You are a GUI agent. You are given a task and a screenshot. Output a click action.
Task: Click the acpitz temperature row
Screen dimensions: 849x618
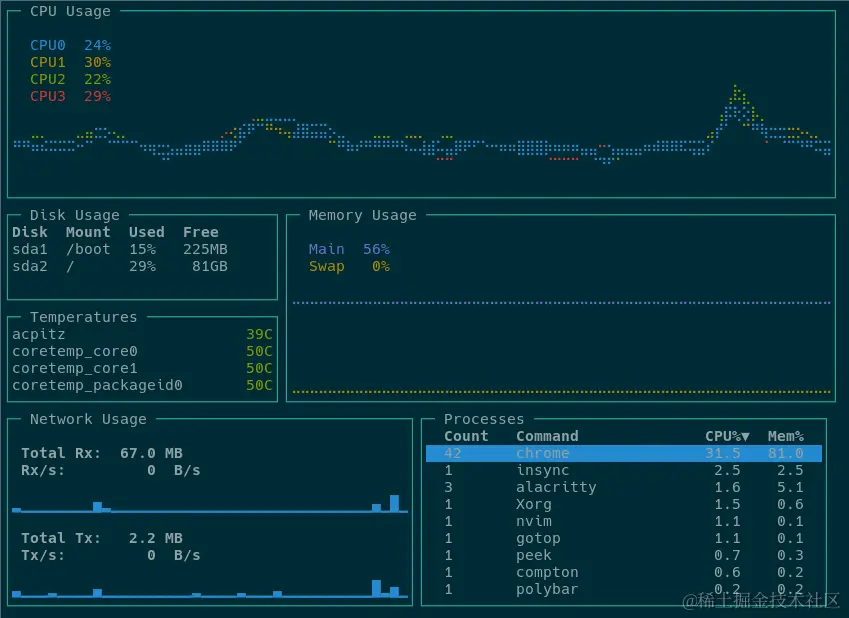point(142,334)
